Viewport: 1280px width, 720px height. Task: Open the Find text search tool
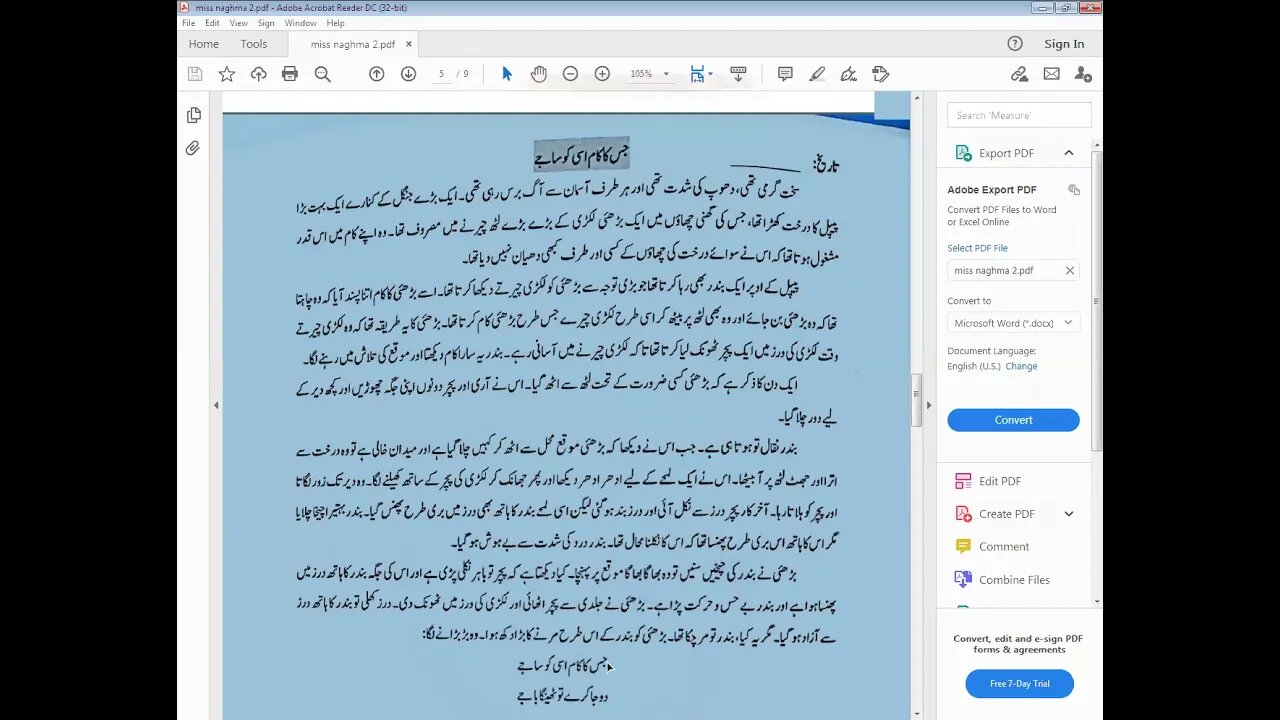[323, 74]
